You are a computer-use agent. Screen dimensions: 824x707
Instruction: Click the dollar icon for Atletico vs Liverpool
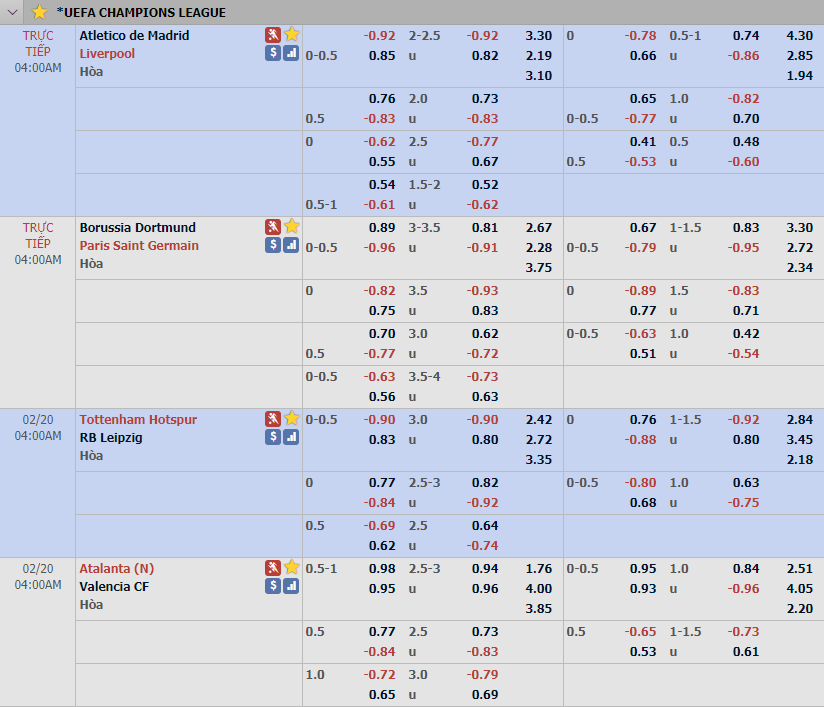pyautogui.click(x=273, y=53)
